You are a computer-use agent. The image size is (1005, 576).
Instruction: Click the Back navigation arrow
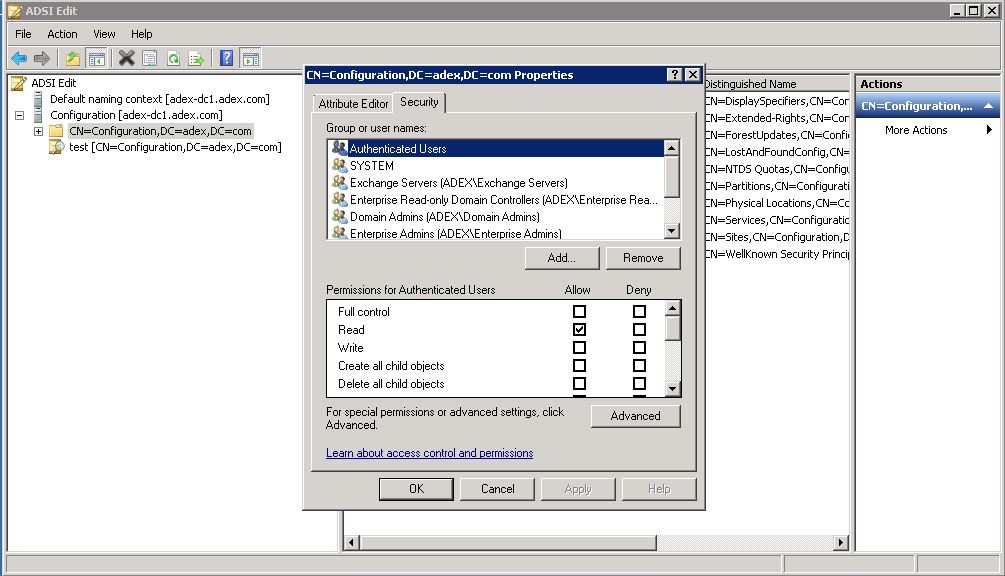point(17,57)
